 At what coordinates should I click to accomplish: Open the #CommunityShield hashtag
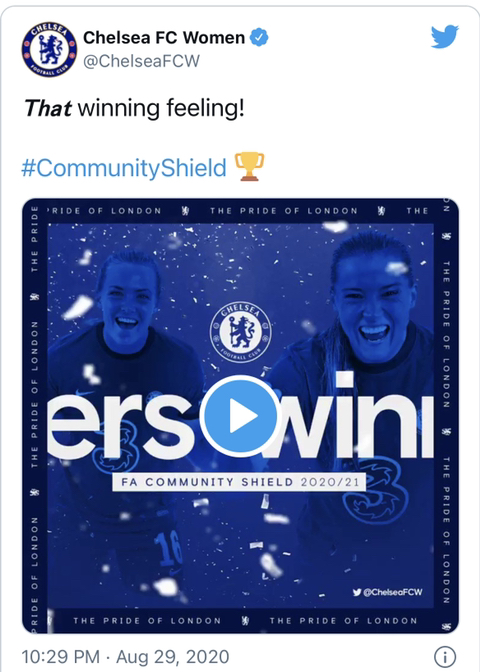click(x=124, y=168)
